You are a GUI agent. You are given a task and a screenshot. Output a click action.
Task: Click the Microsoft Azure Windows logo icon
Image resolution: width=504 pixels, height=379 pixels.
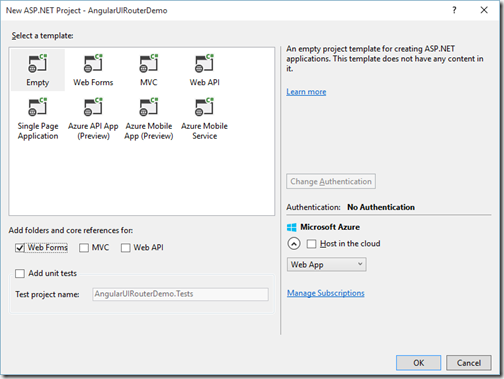click(x=292, y=227)
